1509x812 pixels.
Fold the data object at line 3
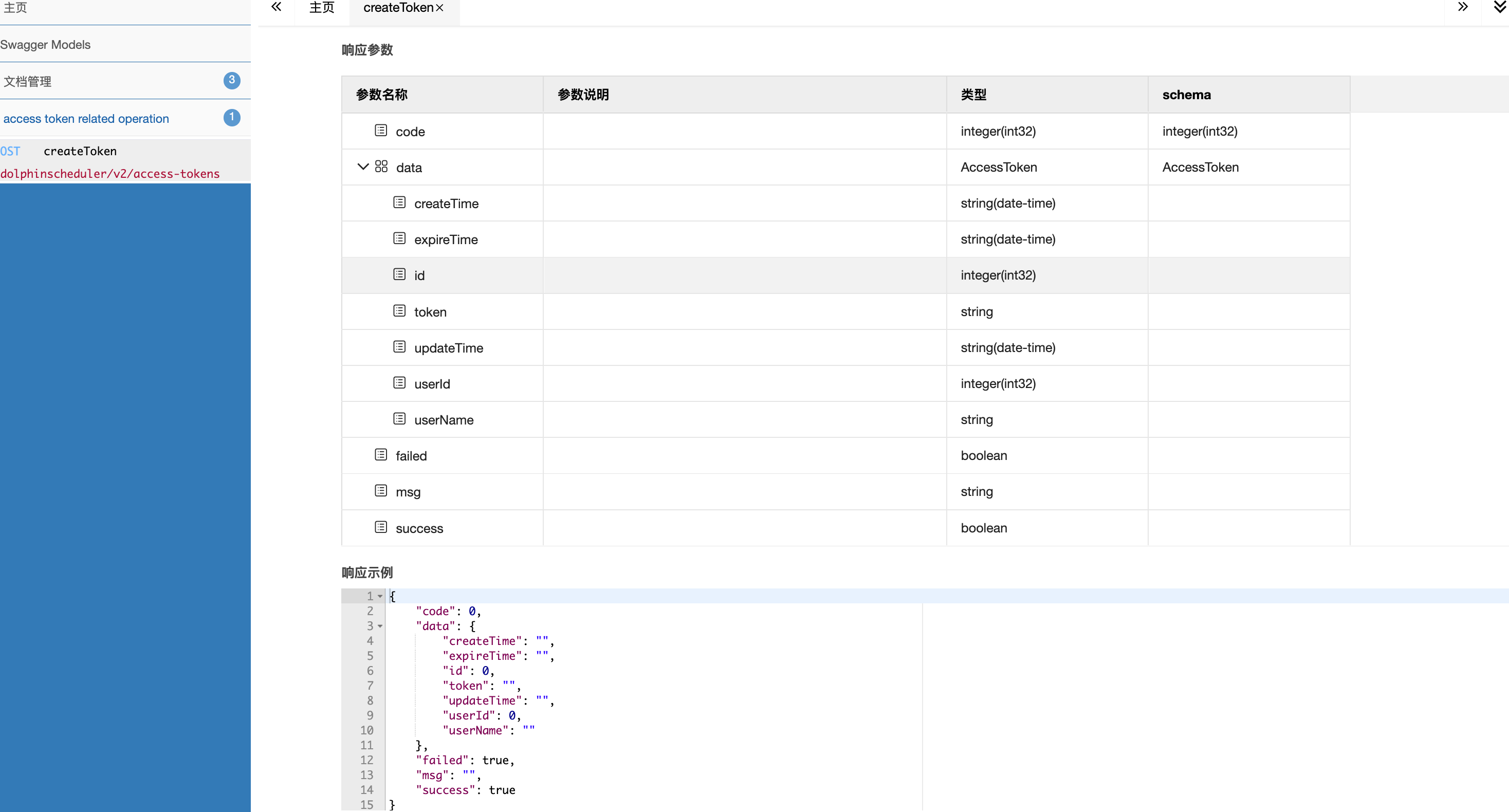(380, 626)
